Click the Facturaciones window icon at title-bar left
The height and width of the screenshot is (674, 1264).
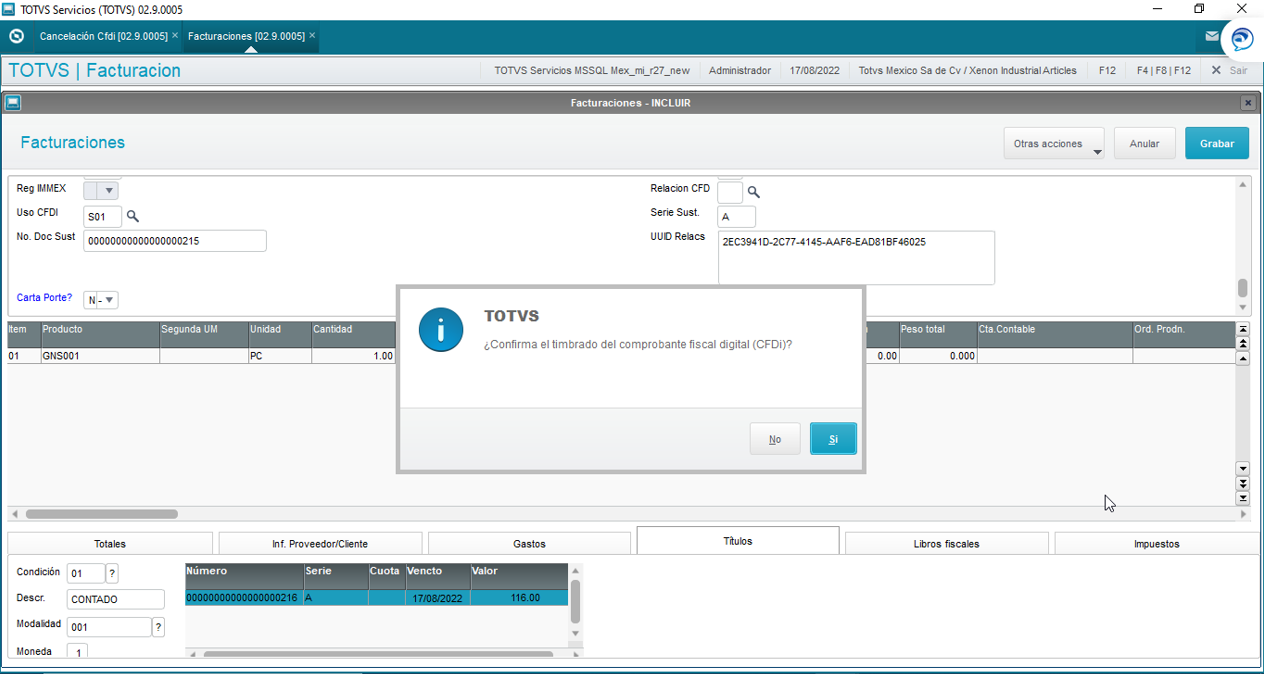coord(13,103)
